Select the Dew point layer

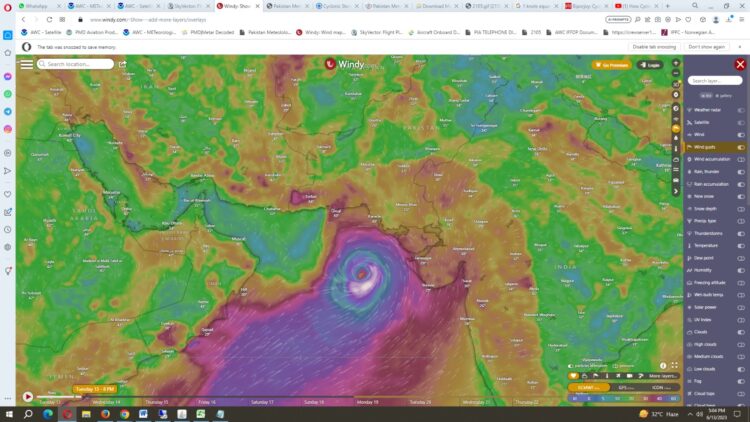(704, 258)
